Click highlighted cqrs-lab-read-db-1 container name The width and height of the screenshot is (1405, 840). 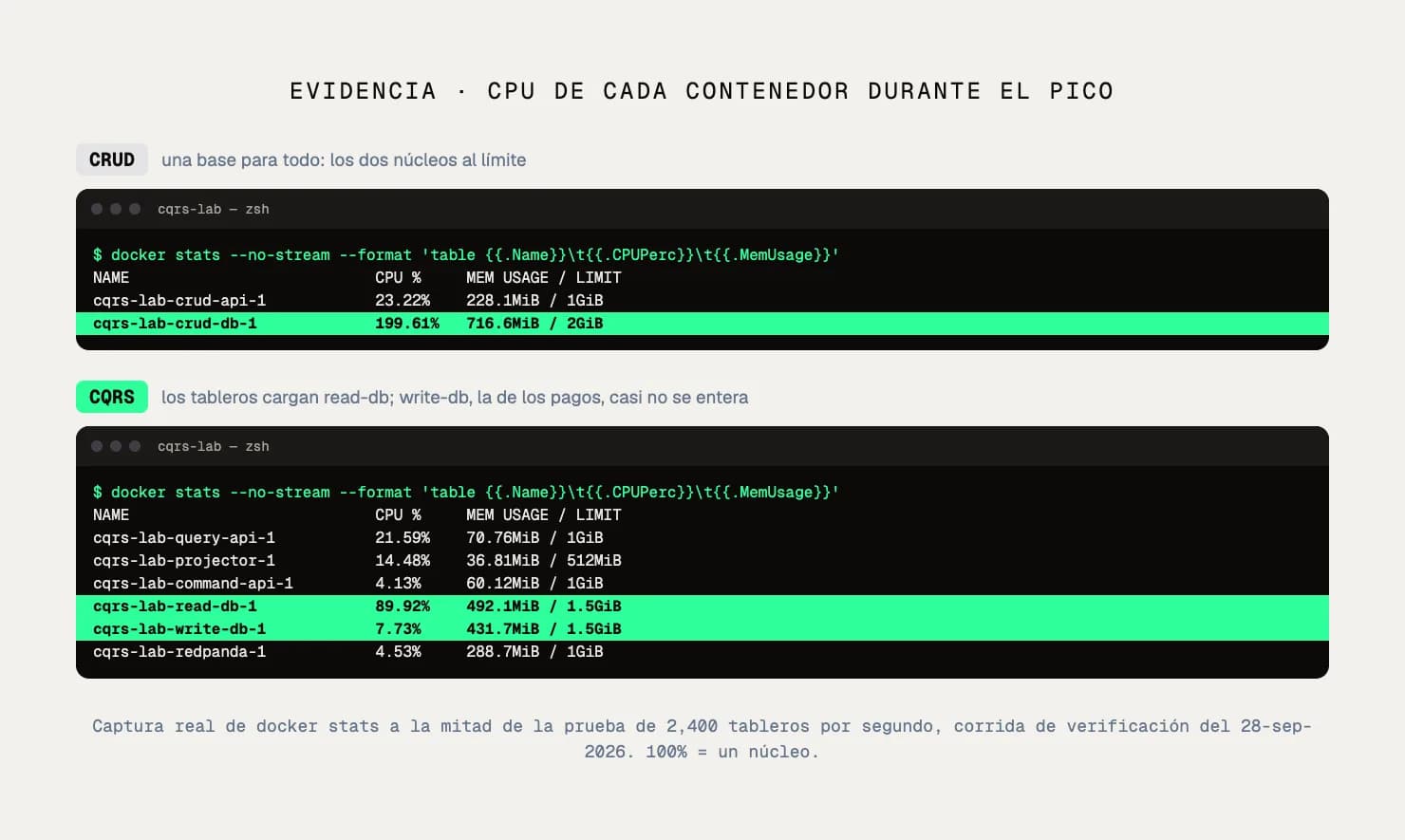(175, 606)
